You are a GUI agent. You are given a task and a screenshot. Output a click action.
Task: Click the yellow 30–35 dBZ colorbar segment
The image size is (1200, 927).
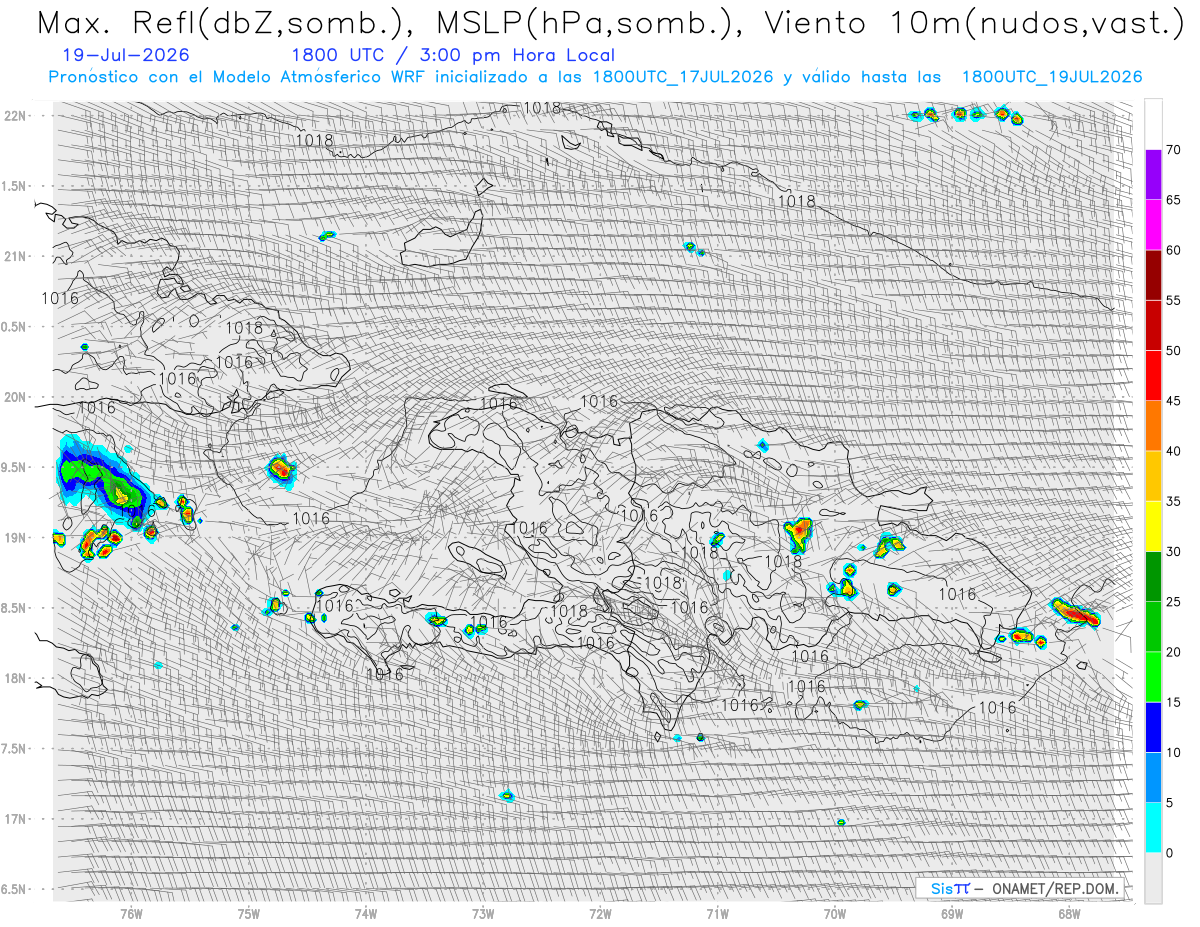pos(1153,526)
